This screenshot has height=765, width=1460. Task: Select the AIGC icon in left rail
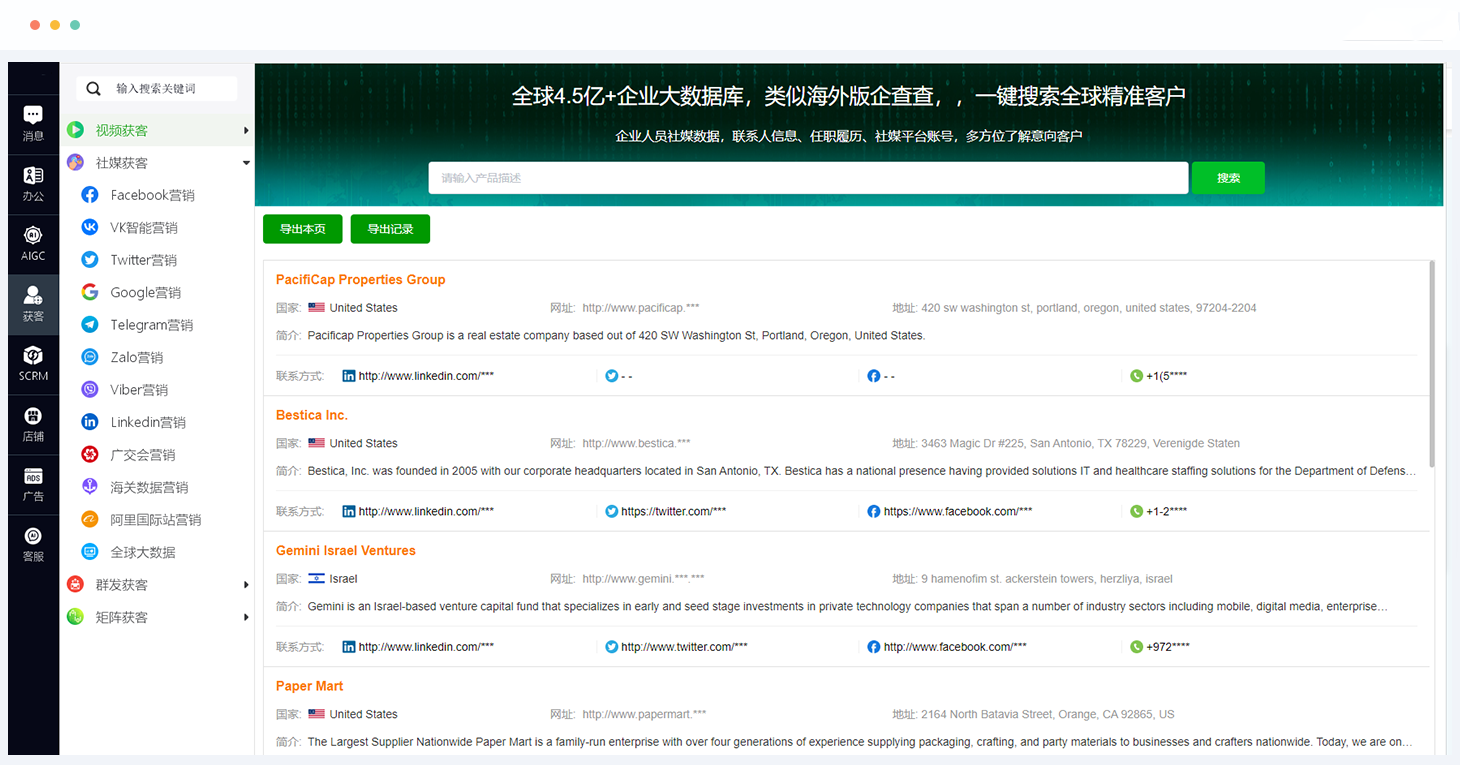[33, 243]
